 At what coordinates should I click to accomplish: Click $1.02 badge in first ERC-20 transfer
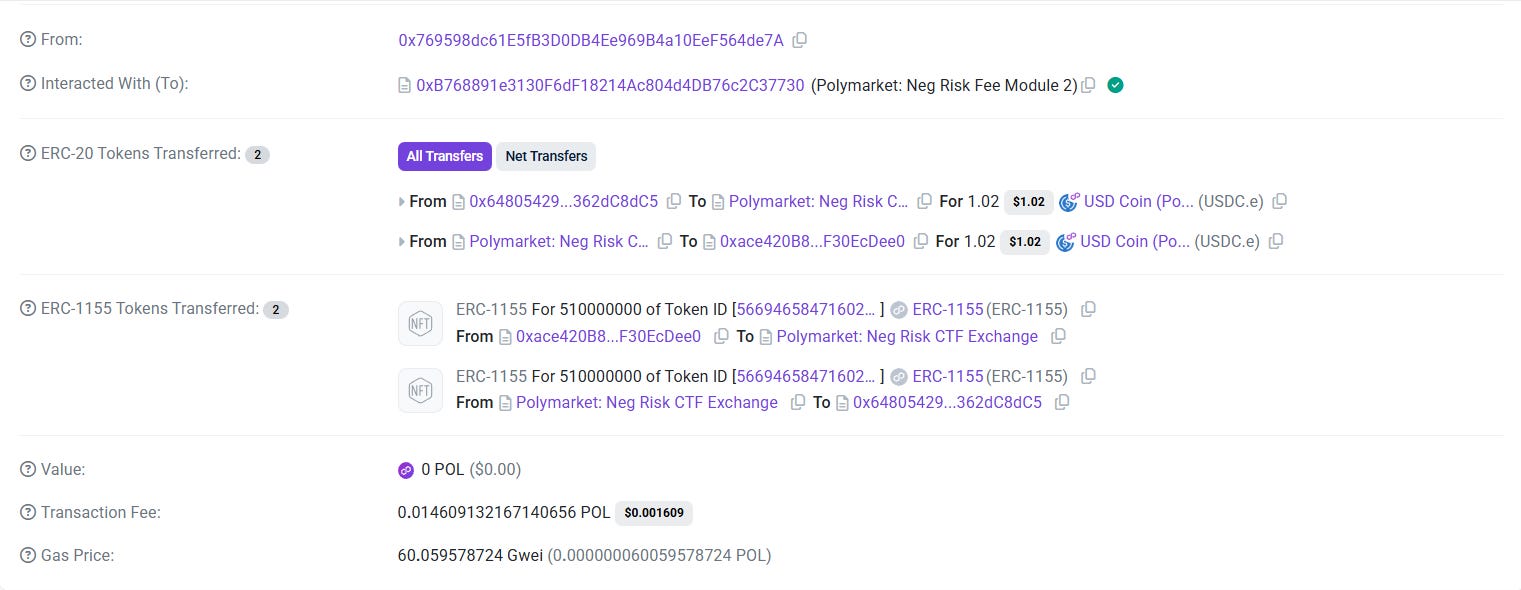tap(1029, 202)
